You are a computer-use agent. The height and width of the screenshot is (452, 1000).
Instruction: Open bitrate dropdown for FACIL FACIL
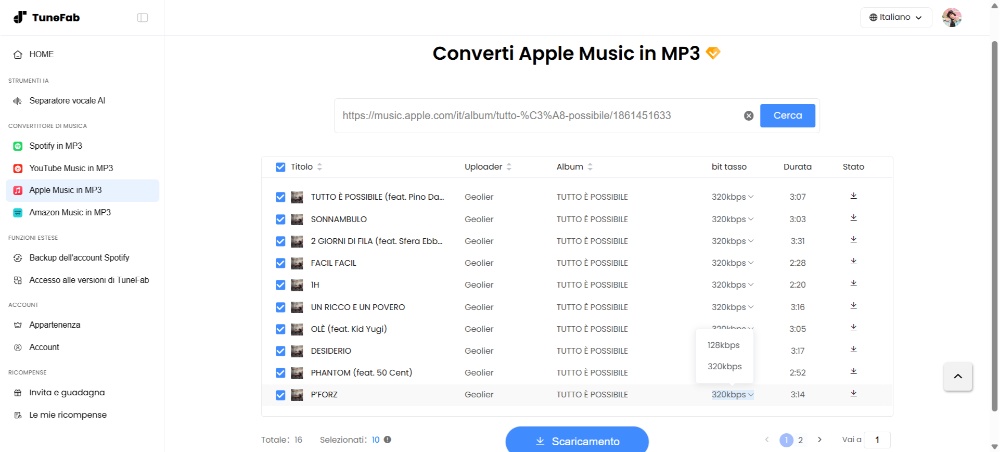pyautogui.click(x=733, y=263)
